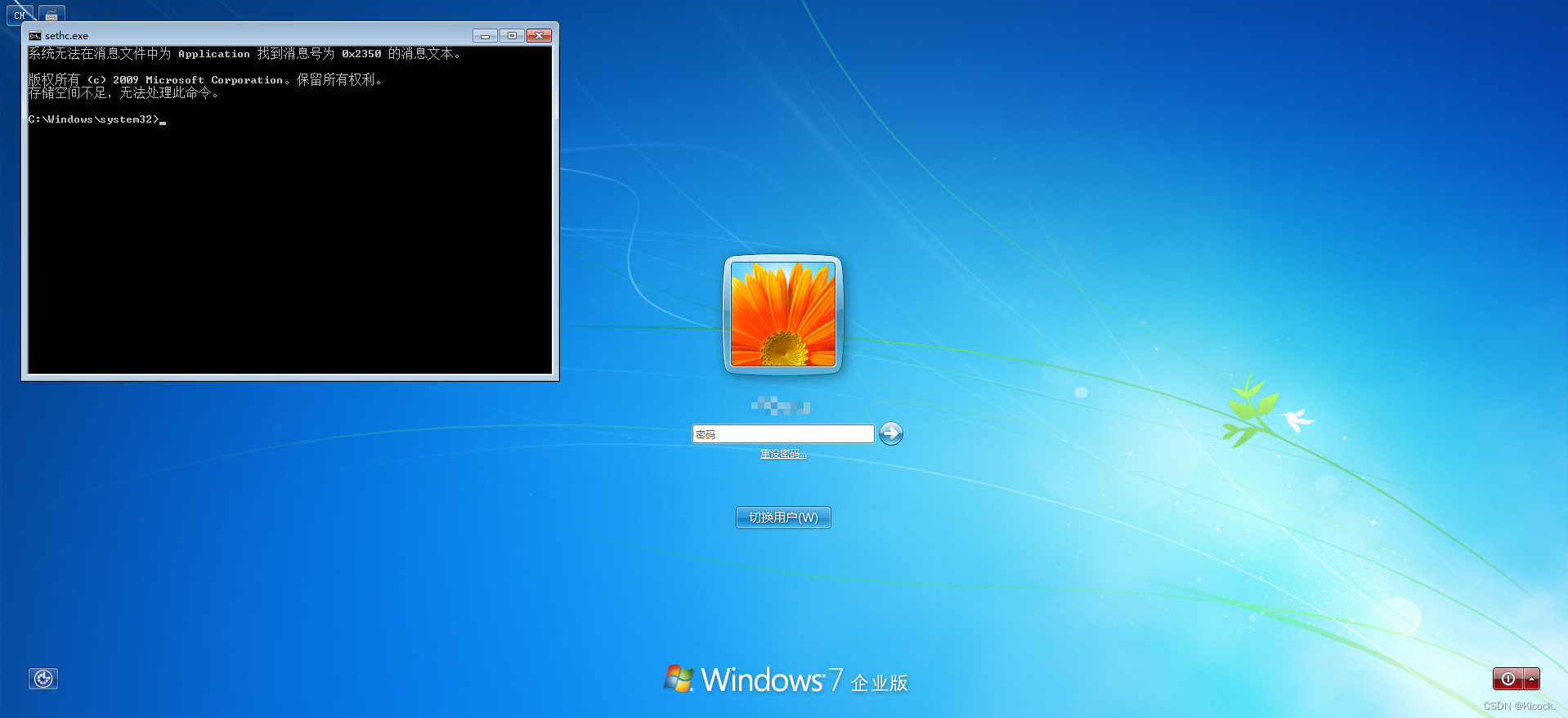Click the arrow button to submit password
1568x718 pixels.
pyautogui.click(x=891, y=433)
